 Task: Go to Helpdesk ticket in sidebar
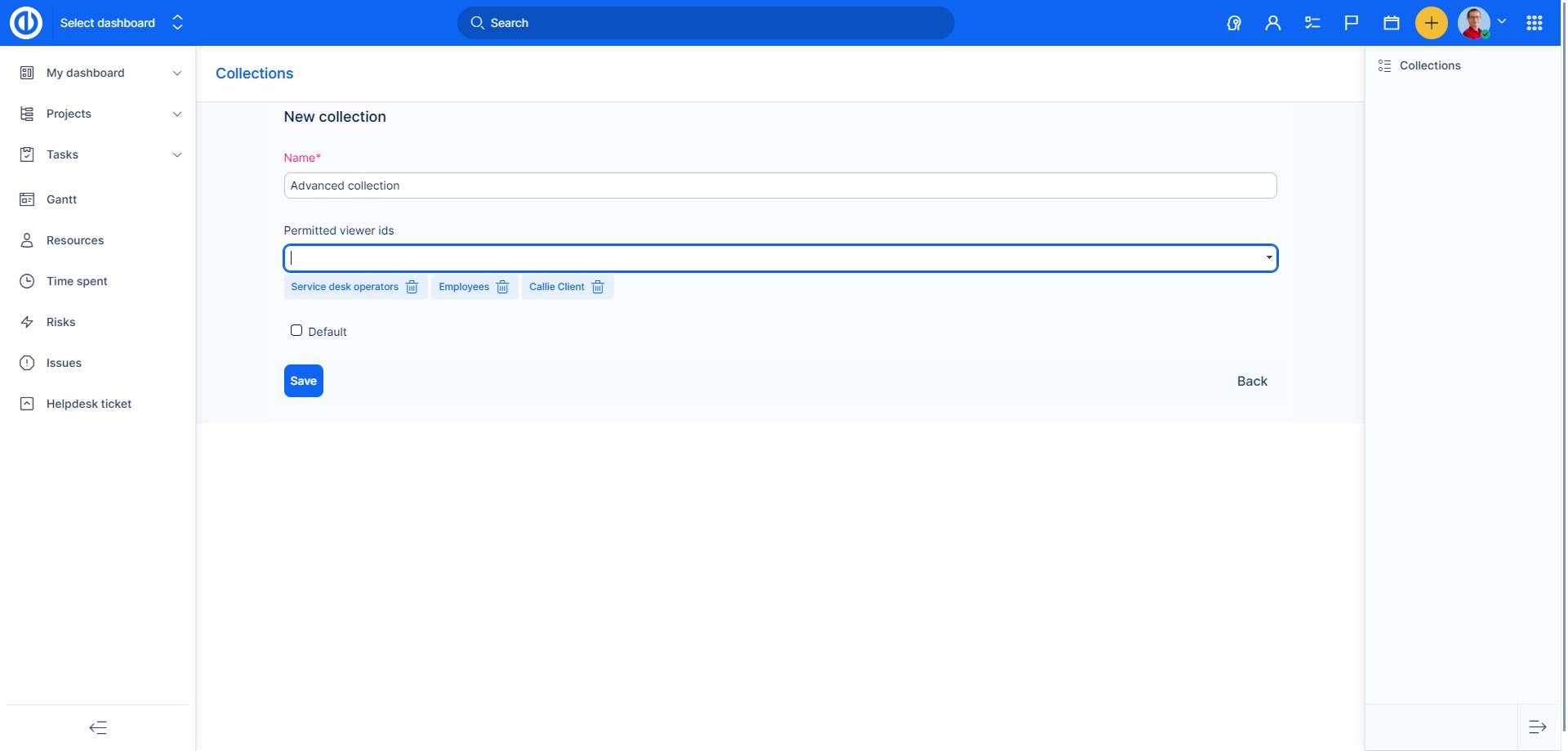tap(88, 404)
